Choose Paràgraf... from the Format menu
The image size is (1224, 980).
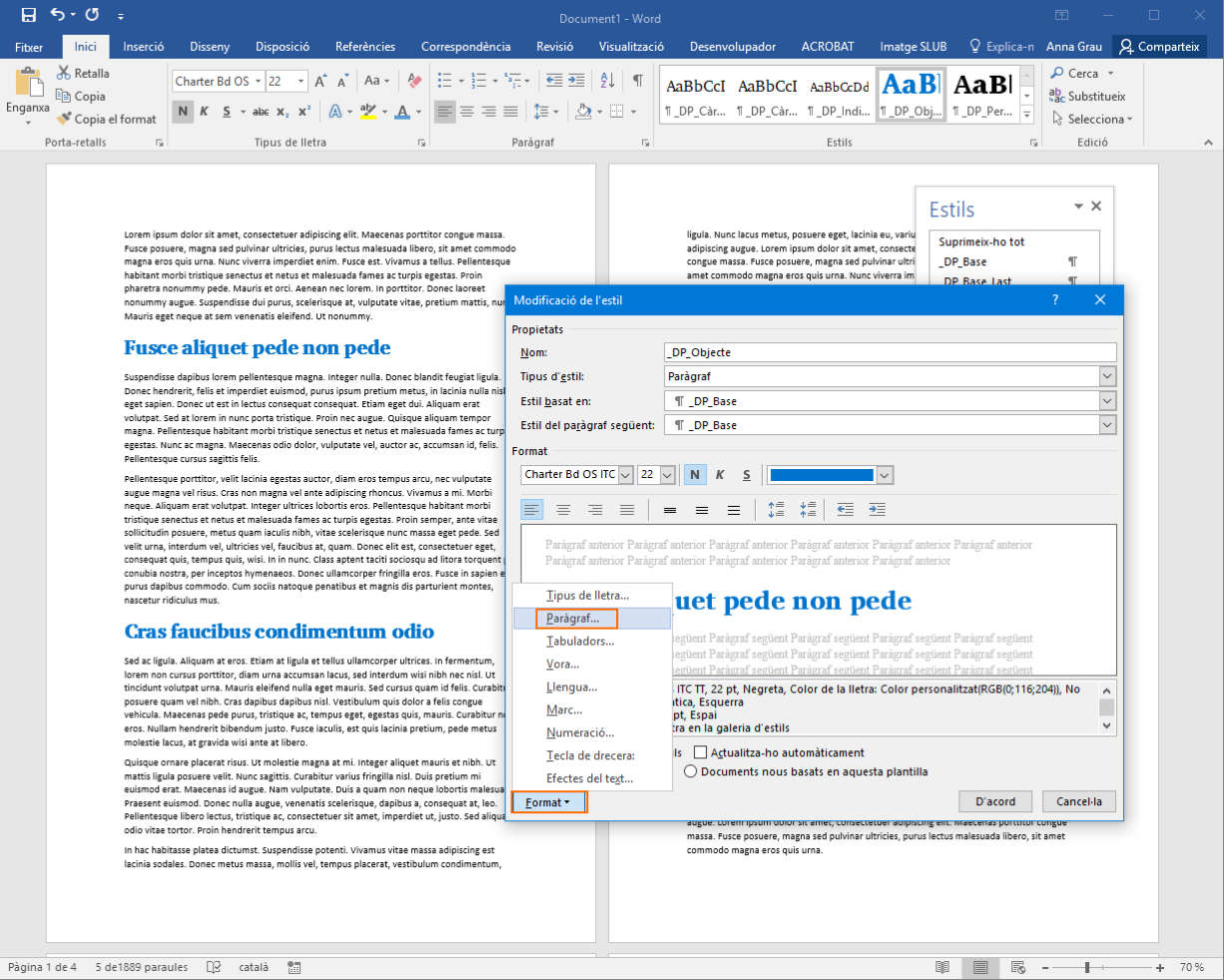pyautogui.click(x=573, y=619)
